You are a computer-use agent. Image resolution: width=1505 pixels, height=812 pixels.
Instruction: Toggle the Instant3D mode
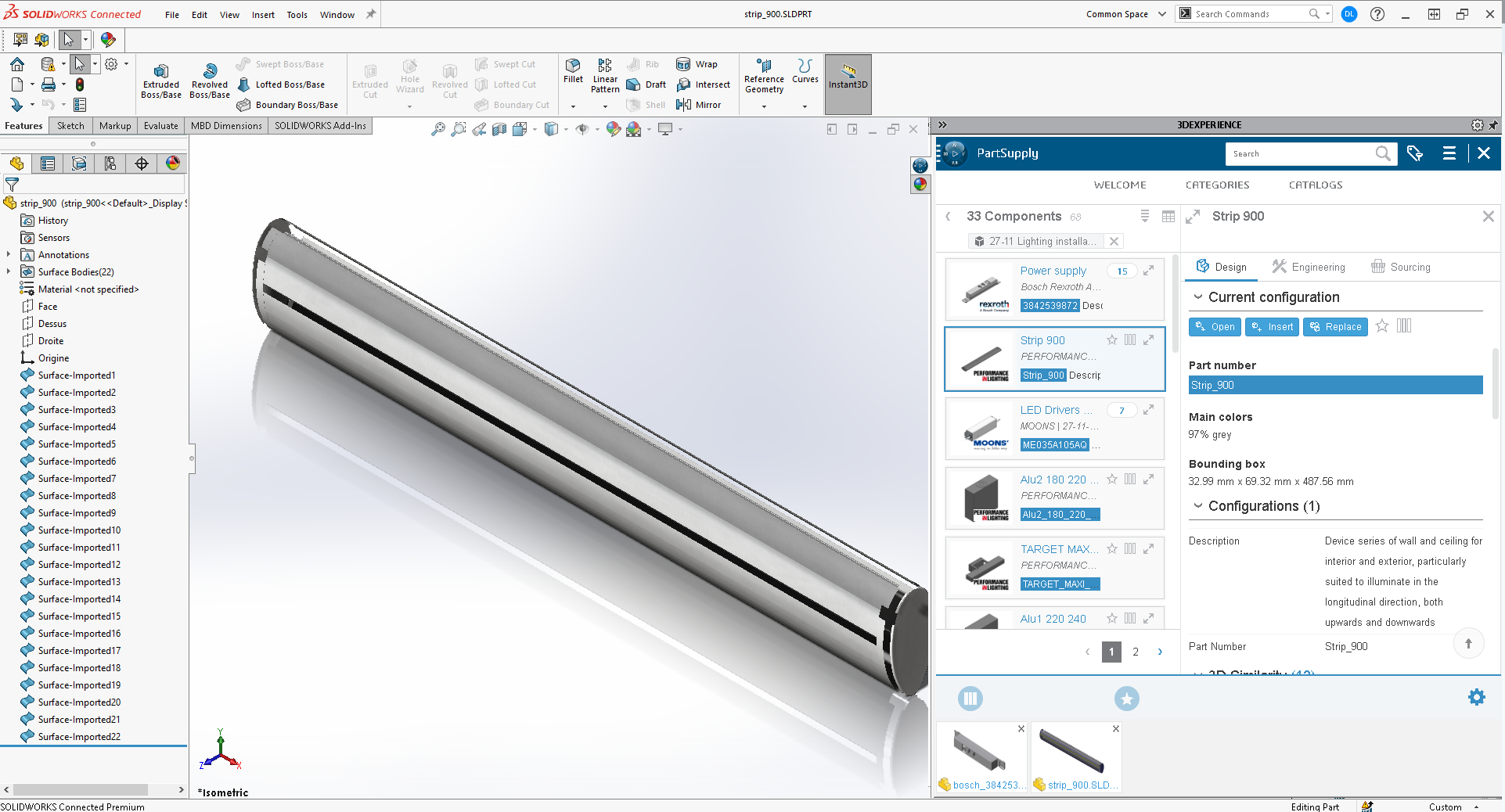tap(848, 77)
